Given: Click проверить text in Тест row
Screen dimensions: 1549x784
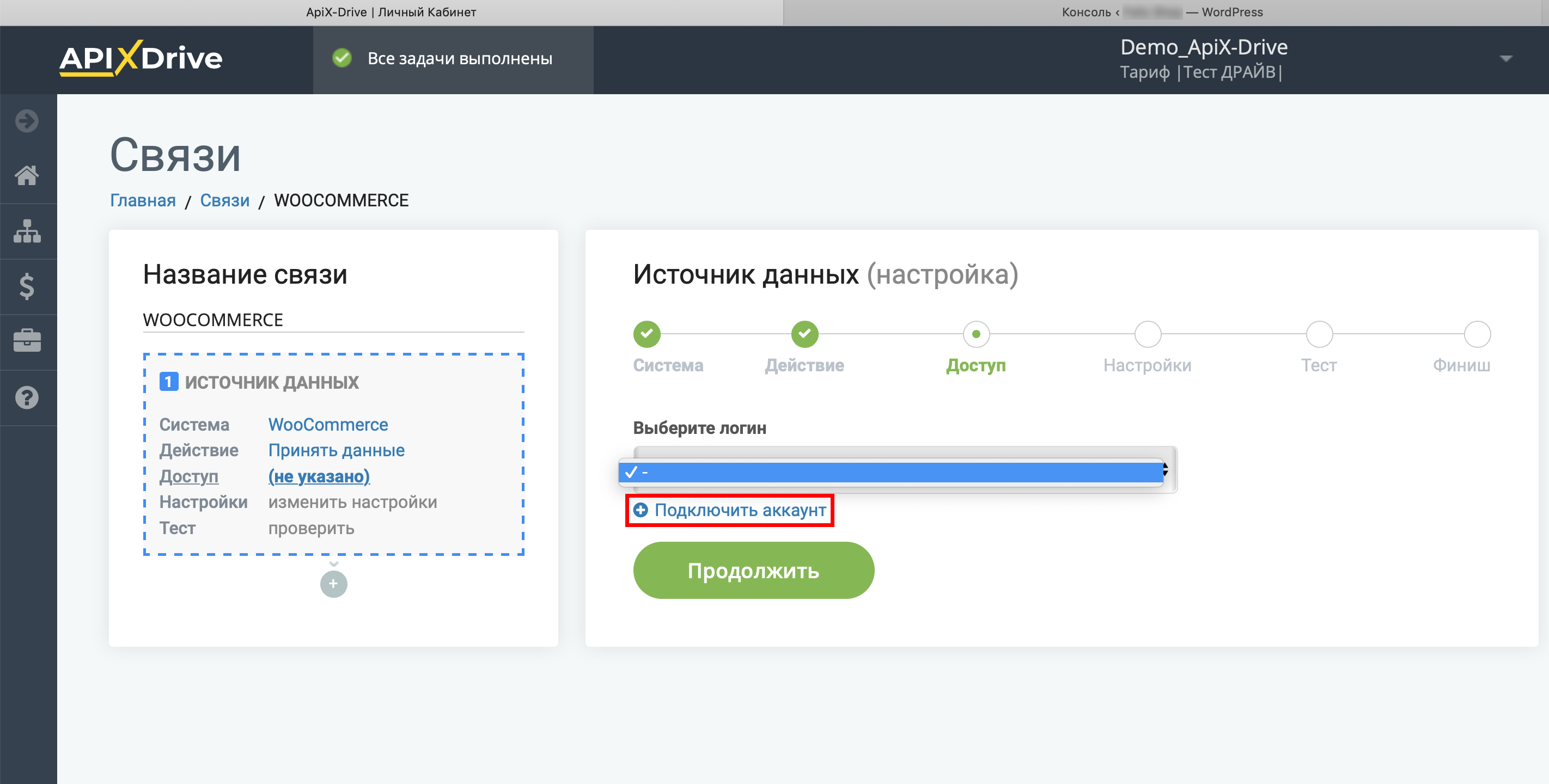Looking at the screenshot, I should [x=311, y=528].
